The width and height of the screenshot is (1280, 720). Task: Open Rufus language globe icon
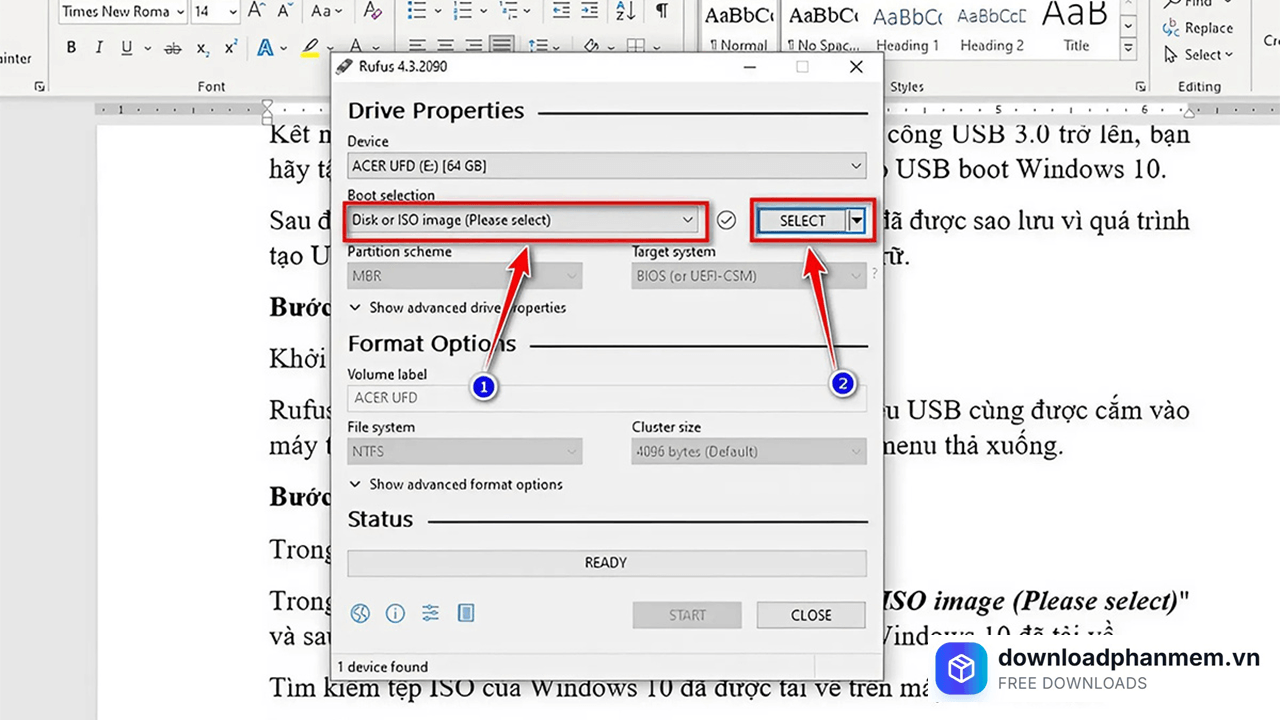[x=360, y=614]
